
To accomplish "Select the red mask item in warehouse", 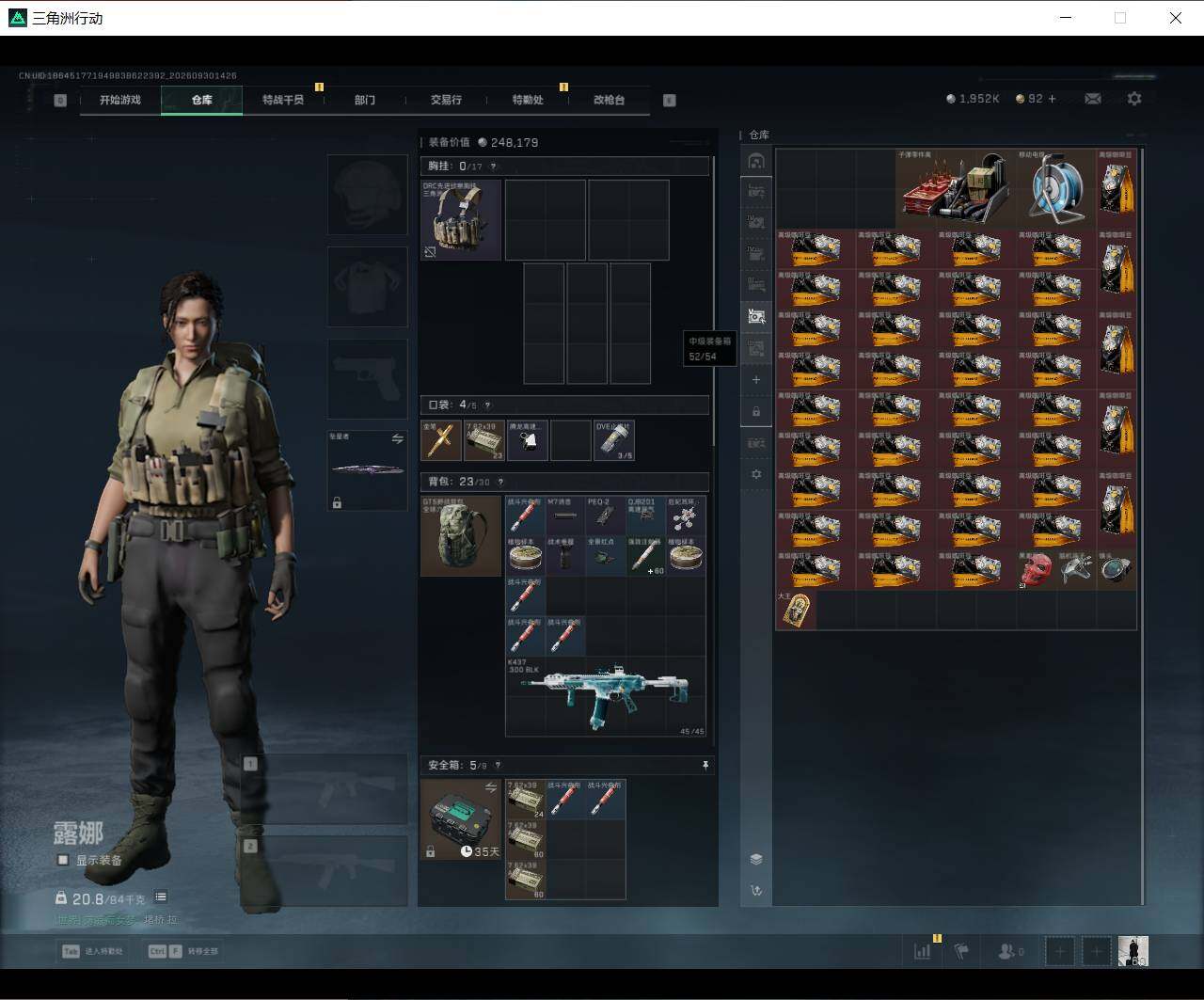I will [1036, 570].
